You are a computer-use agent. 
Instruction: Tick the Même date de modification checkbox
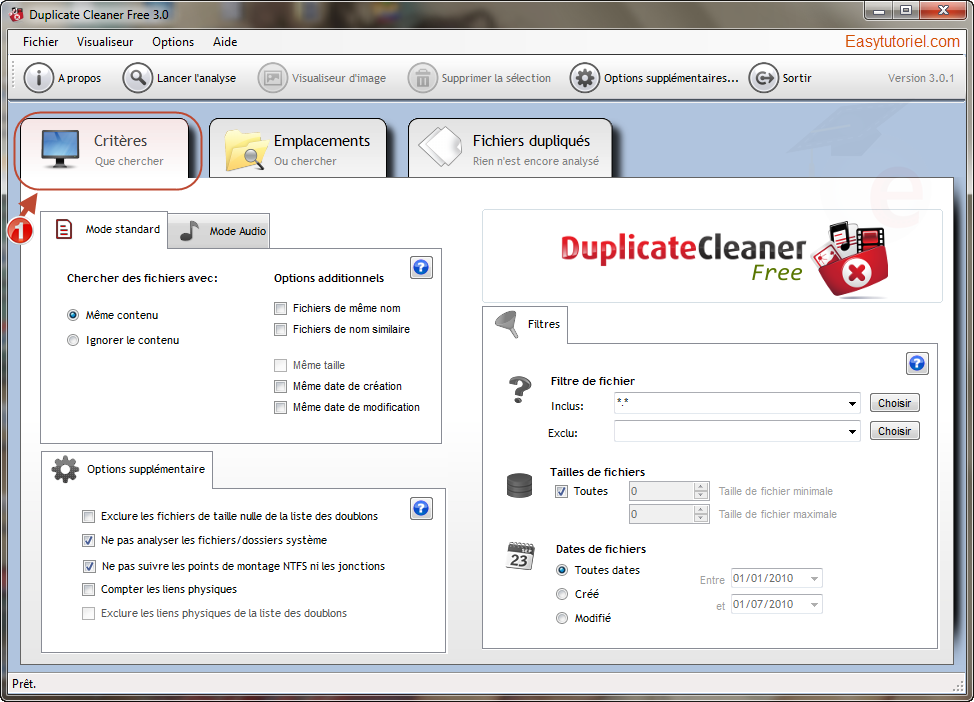tap(281, 408)
